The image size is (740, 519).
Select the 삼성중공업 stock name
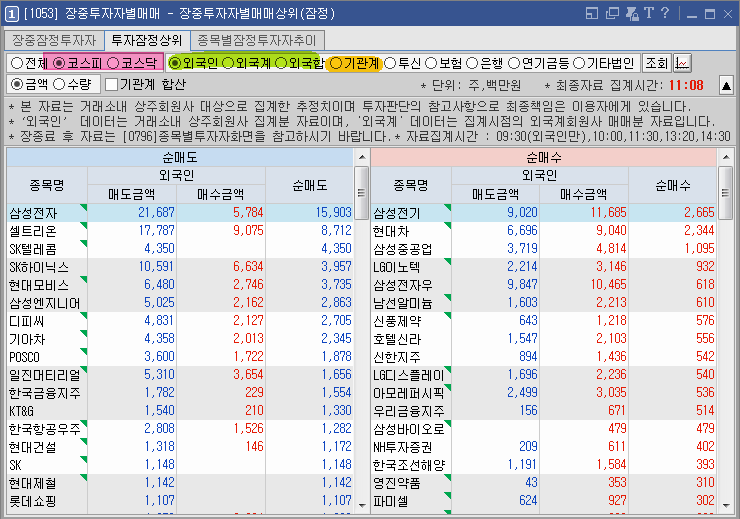pos(403,249)
